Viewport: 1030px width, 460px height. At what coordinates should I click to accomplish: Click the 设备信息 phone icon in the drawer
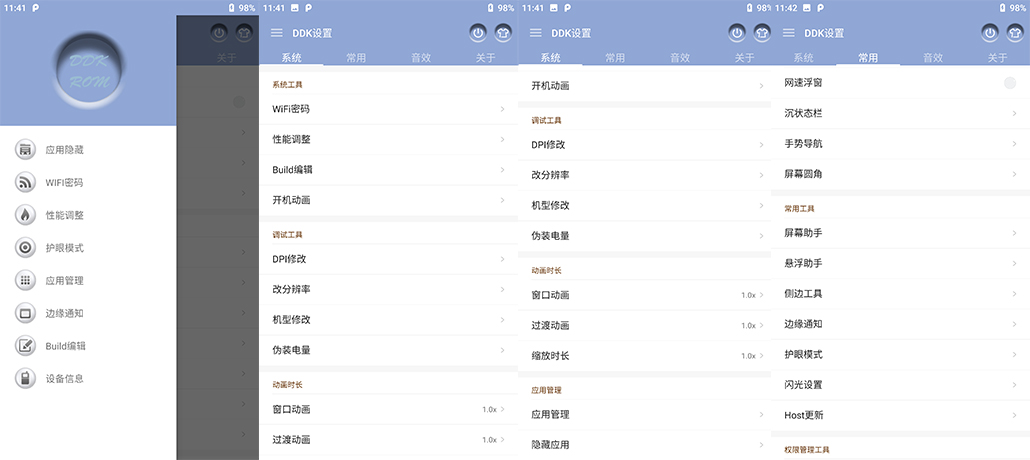coord(25,378)
